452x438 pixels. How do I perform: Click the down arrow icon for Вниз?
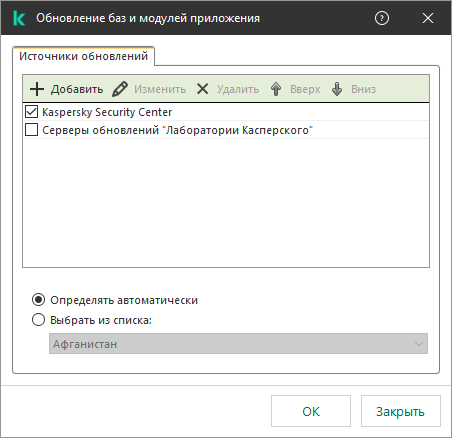[x=337, y=89]
